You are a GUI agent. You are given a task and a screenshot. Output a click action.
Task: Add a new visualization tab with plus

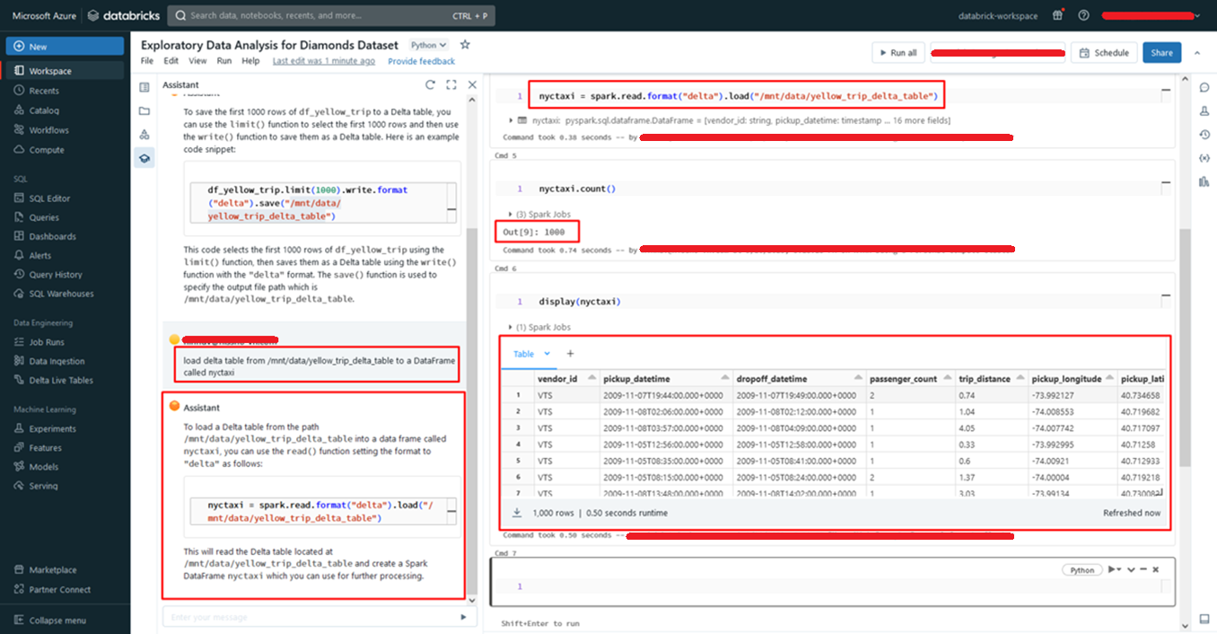click(x=571, y=354)
